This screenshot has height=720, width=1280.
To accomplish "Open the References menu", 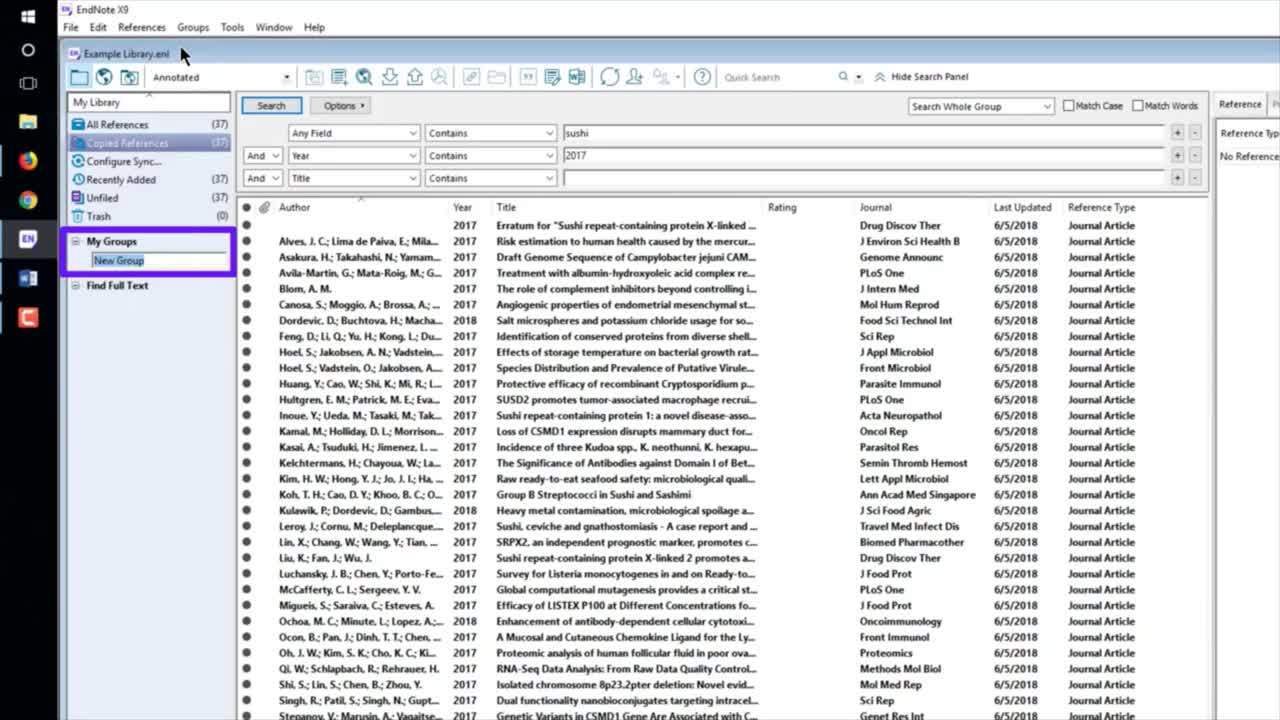I will (x=142, y=27).
